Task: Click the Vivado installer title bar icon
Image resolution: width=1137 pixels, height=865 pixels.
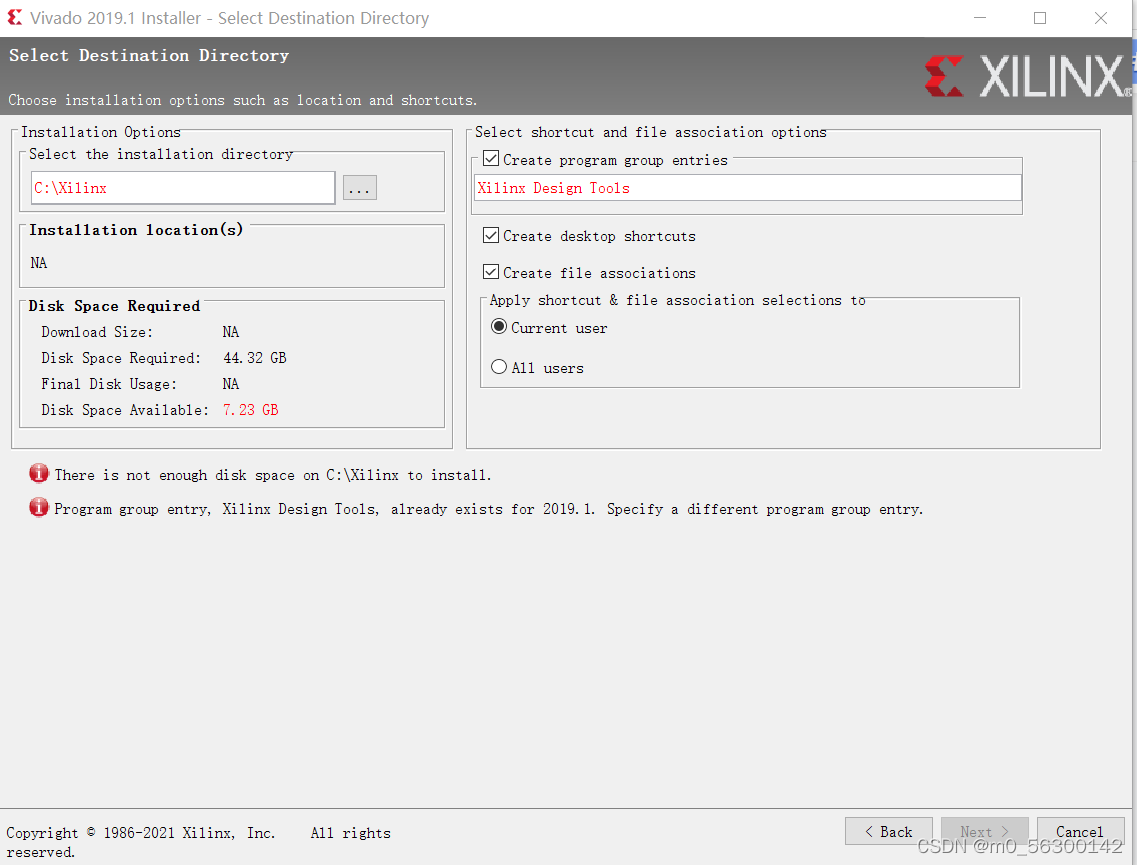Action: pyautogui.click(x=15, y=17)
